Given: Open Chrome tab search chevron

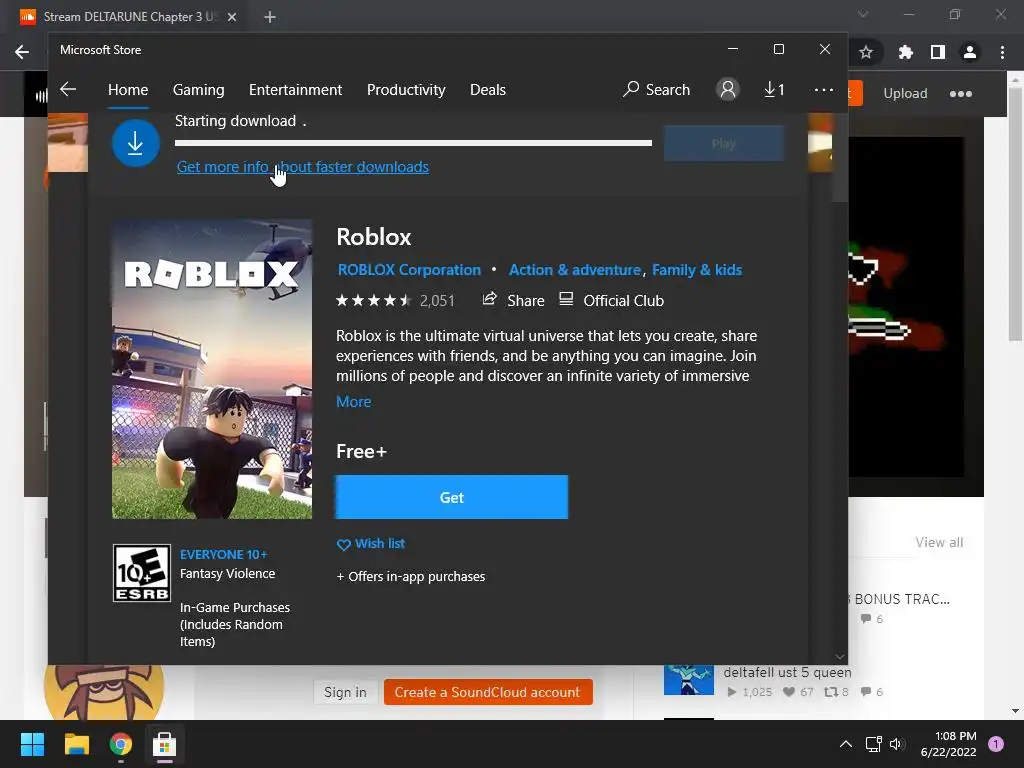Looking at the screenshot, I should (863, 14).
